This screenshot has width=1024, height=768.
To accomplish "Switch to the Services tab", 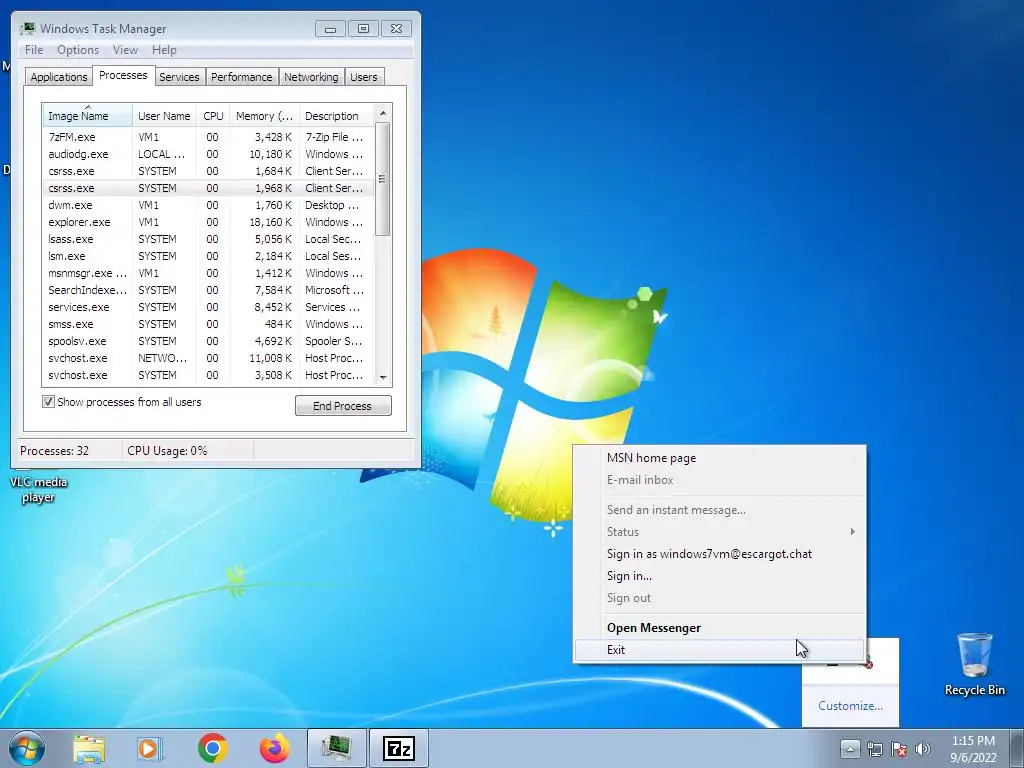I will click(179, 77).
